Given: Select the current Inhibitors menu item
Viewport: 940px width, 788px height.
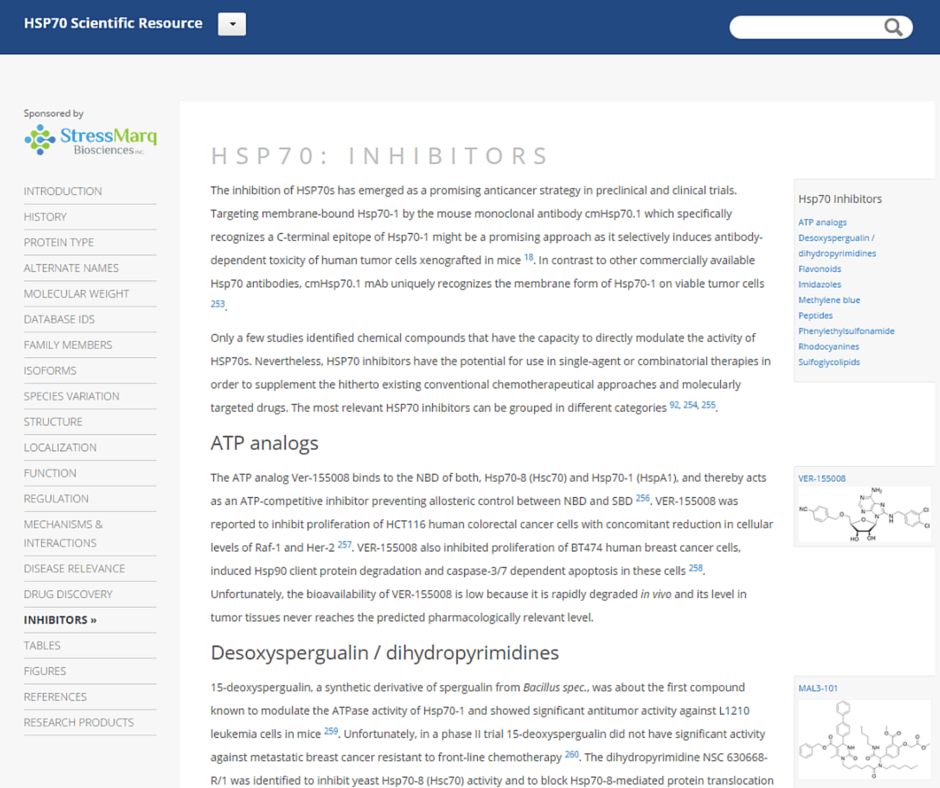Looking at the screenshot, I should pyautogui.click(x=60, y=620).
